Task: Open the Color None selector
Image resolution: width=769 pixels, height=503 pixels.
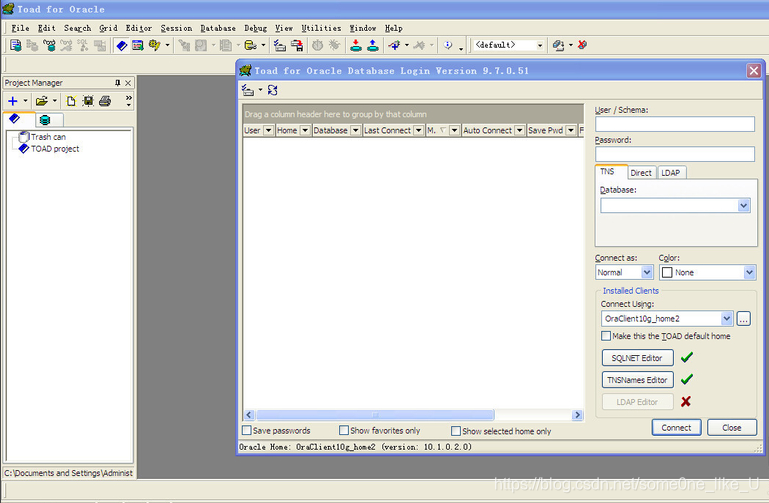Action: (708, 272)
